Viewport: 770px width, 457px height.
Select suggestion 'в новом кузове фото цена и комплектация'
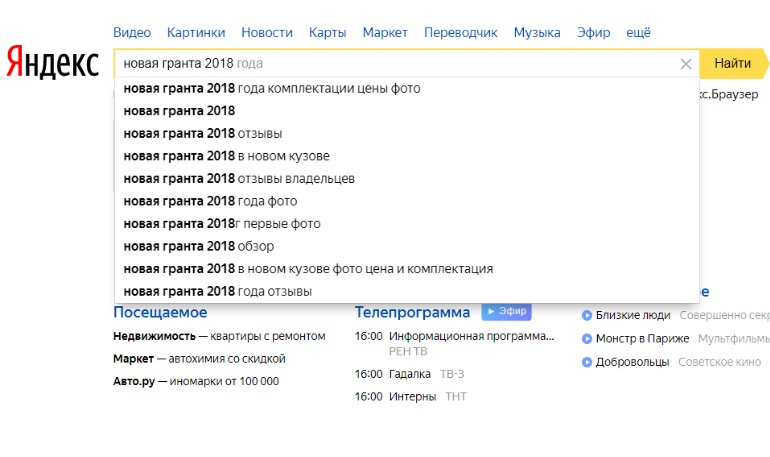coord(407,269)
